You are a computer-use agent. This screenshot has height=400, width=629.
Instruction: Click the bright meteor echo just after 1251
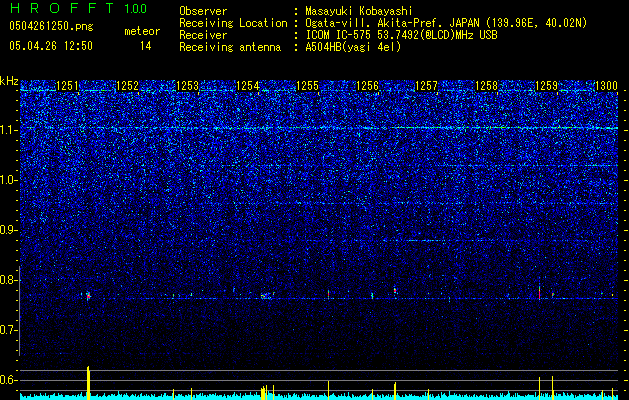point(88,296)
